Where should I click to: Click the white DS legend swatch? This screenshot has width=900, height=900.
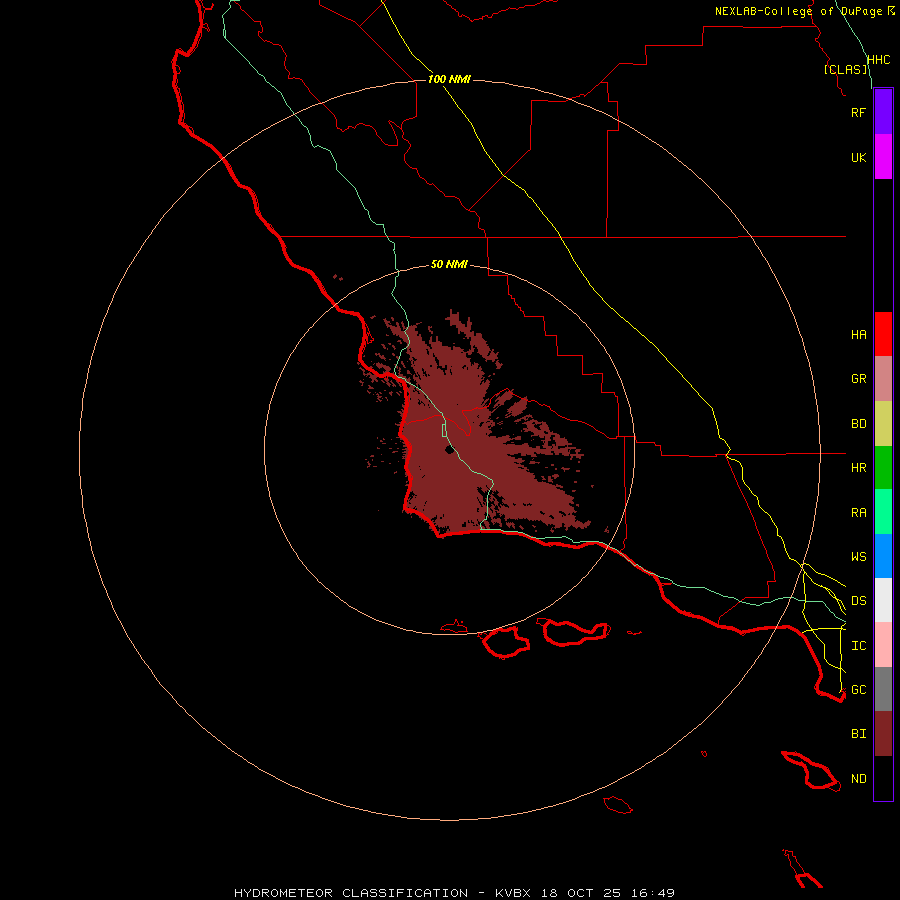(x=883, y=600)
